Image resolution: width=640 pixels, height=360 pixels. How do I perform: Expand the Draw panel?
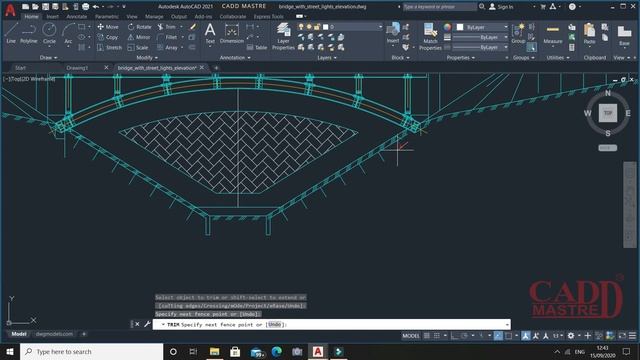pyautogui.click(x=49, y=58)
